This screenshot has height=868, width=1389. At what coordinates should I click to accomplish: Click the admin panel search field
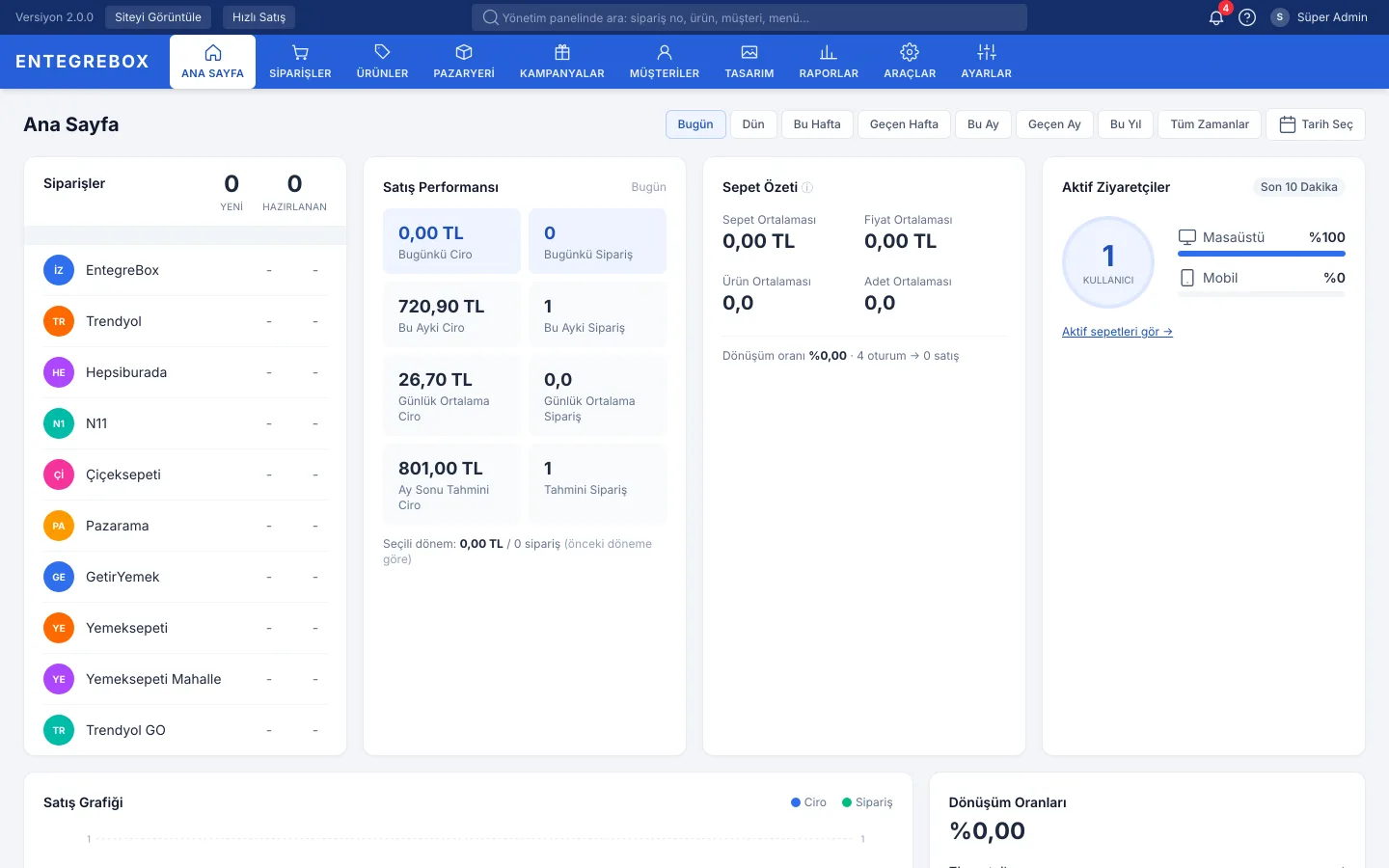[x=749, y=17]
